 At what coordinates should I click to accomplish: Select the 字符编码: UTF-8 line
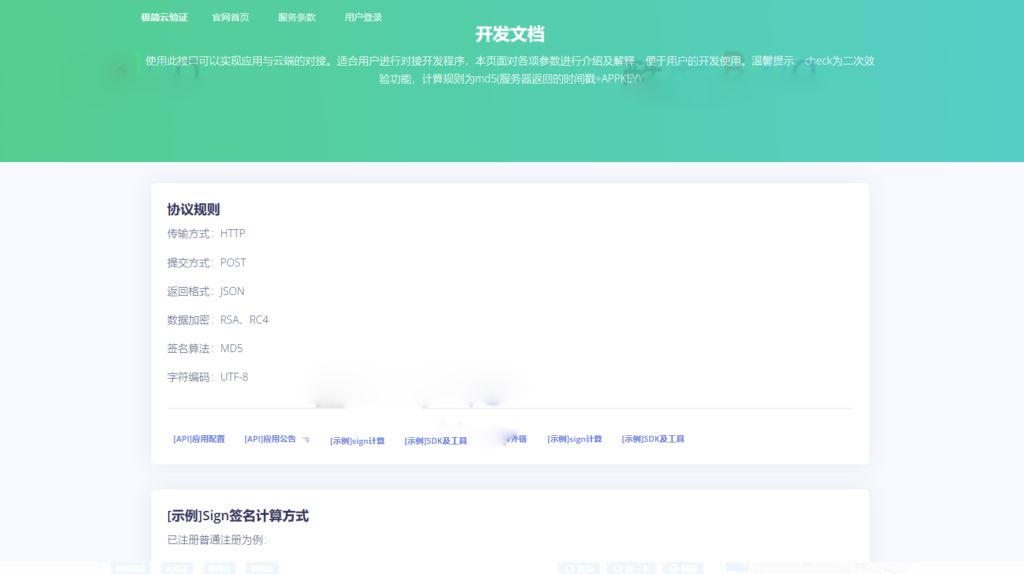pyautogui.click(x=208, y=377)
